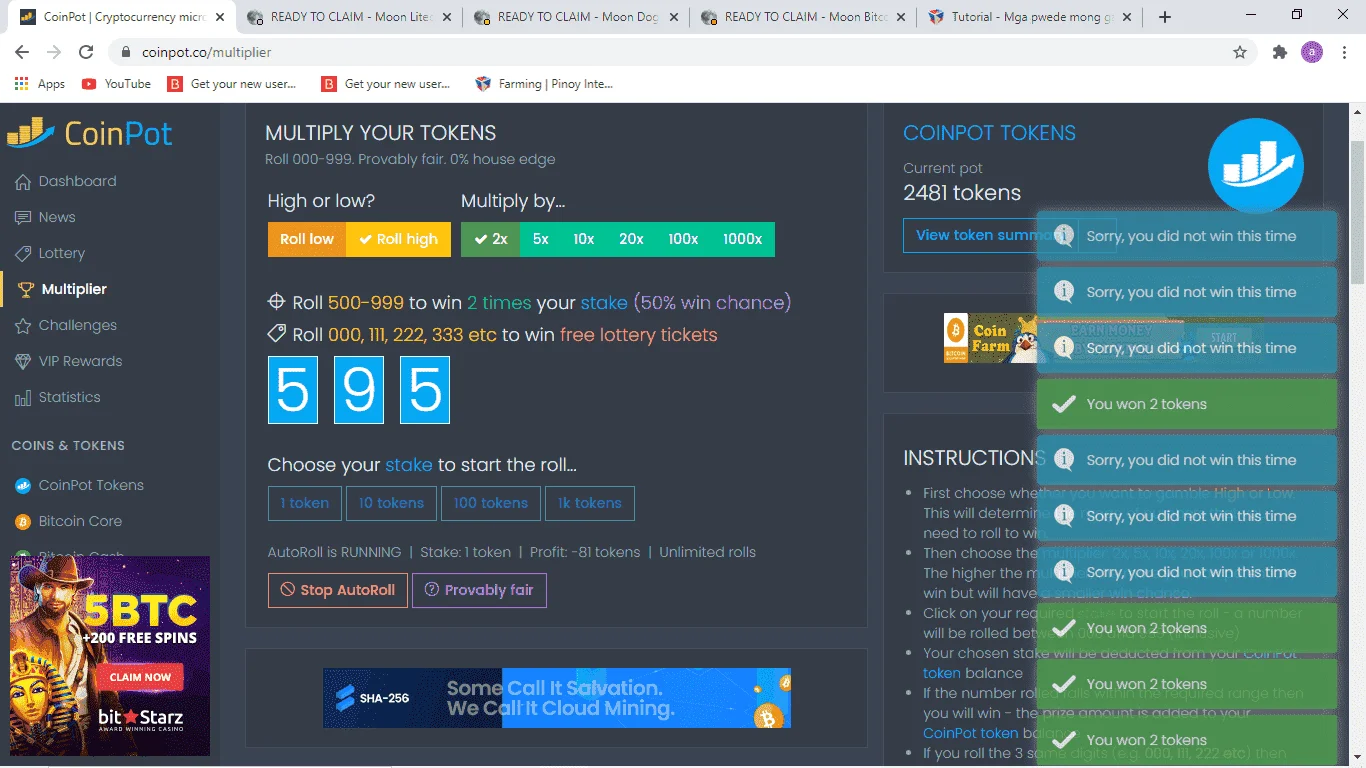Switch to the Tutorial browser tab
1366x768 pixels.
(1030, 17)
